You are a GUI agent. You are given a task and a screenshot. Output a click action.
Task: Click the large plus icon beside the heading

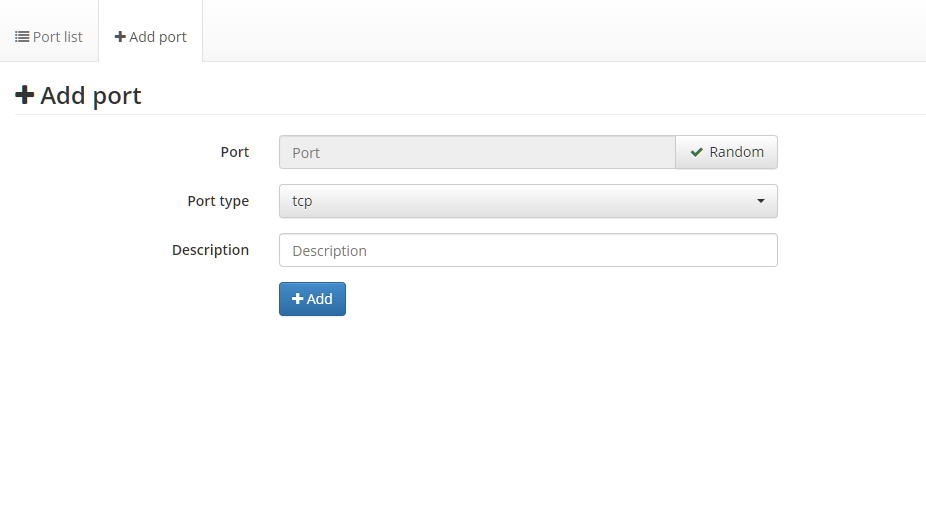click(x=25, y=95)
